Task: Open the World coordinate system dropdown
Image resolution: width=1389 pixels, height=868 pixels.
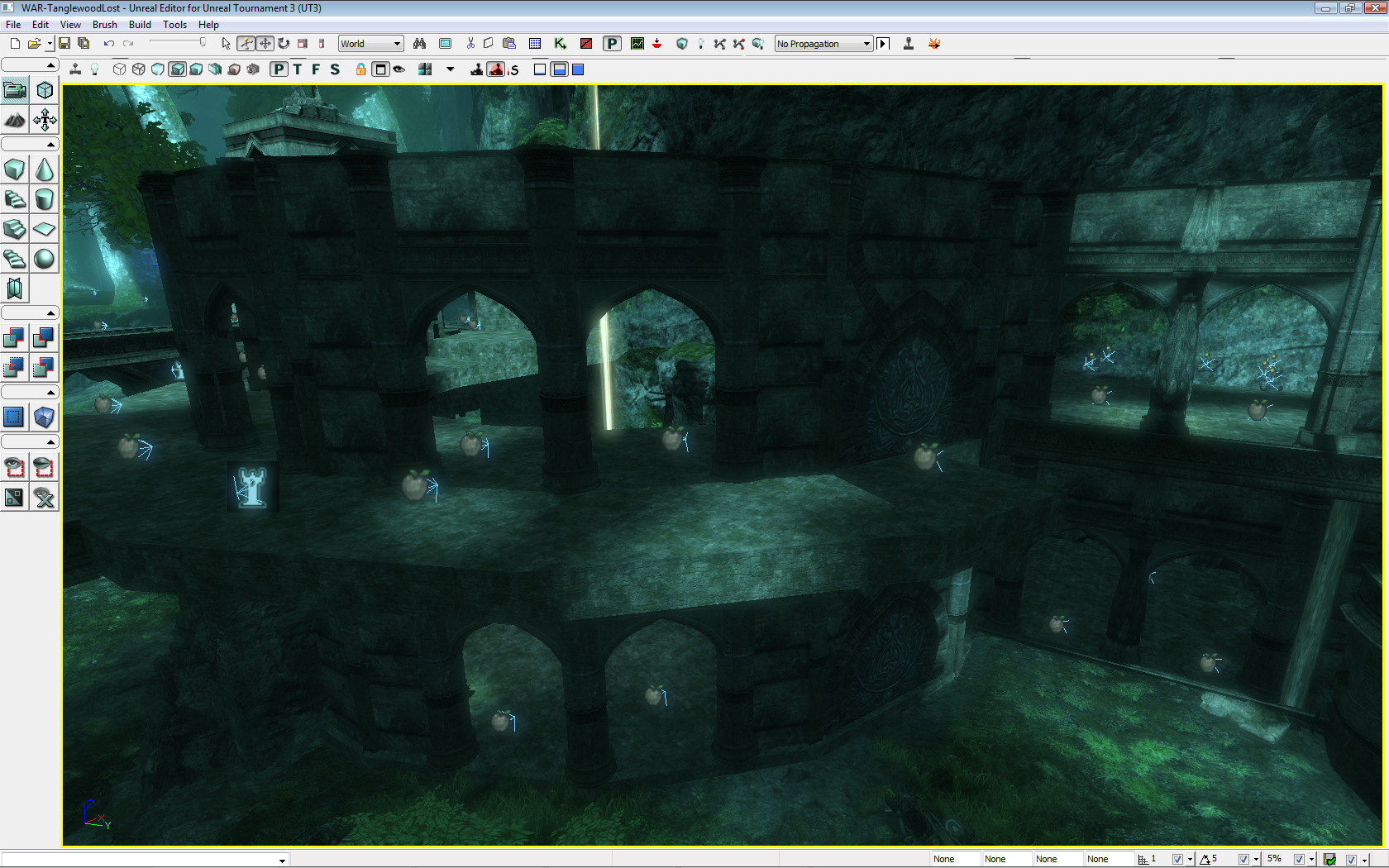Action: tap(371, 44)
